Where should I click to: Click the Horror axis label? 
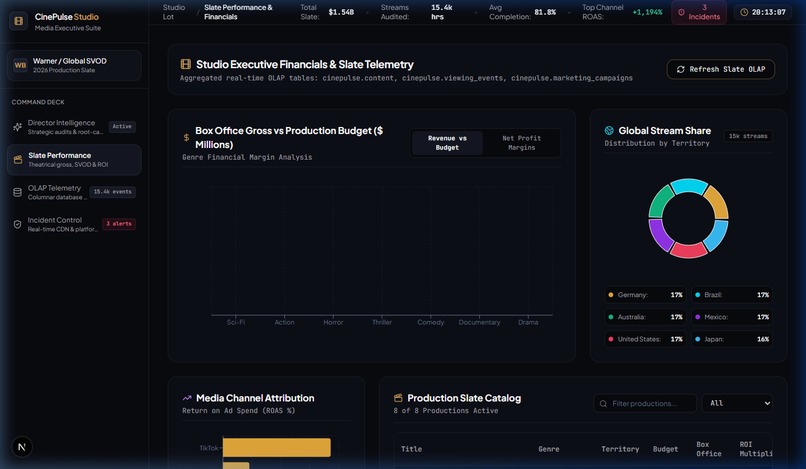coord(333,322)
